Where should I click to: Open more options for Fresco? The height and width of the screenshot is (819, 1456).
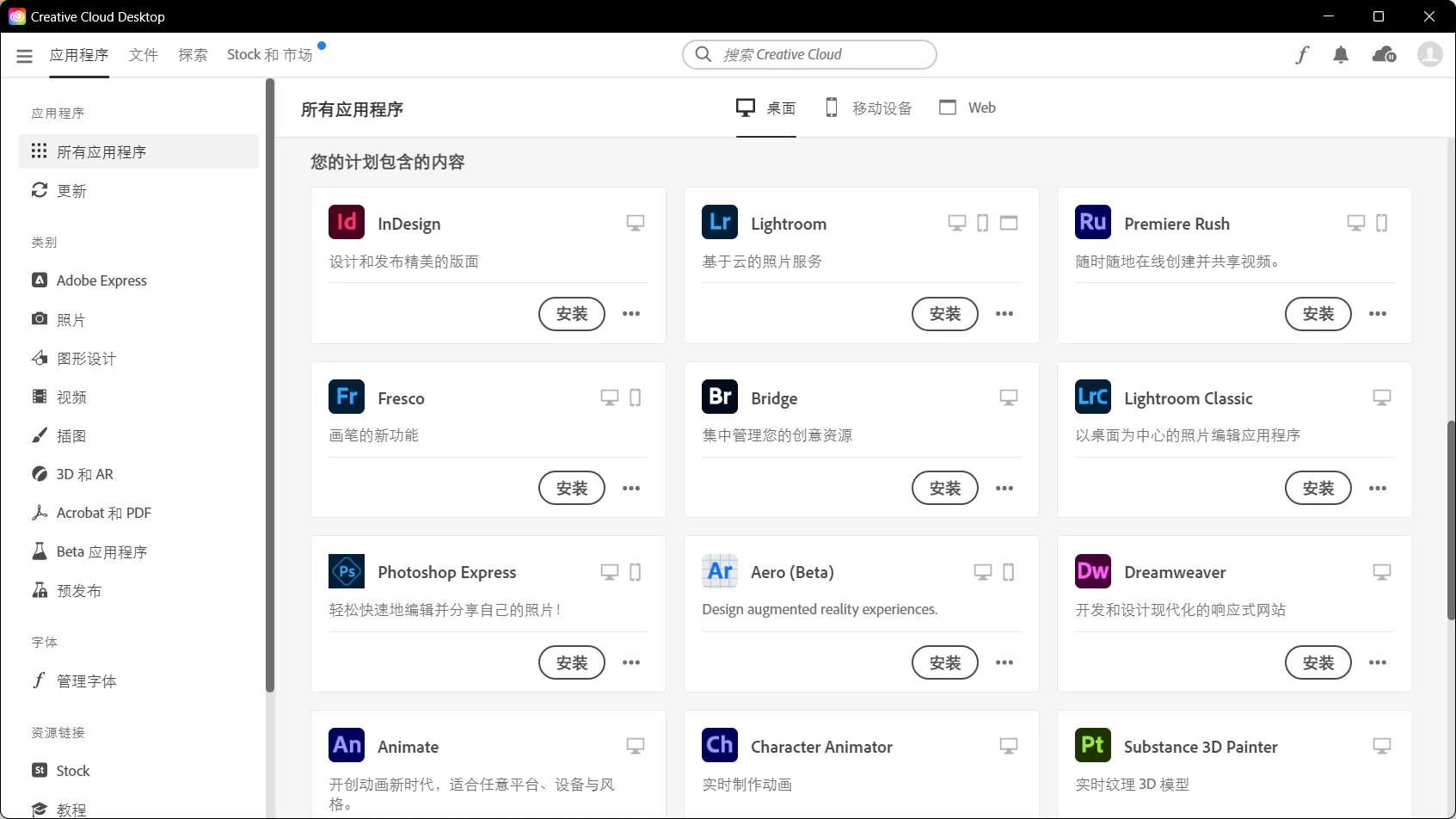point(631,489)
